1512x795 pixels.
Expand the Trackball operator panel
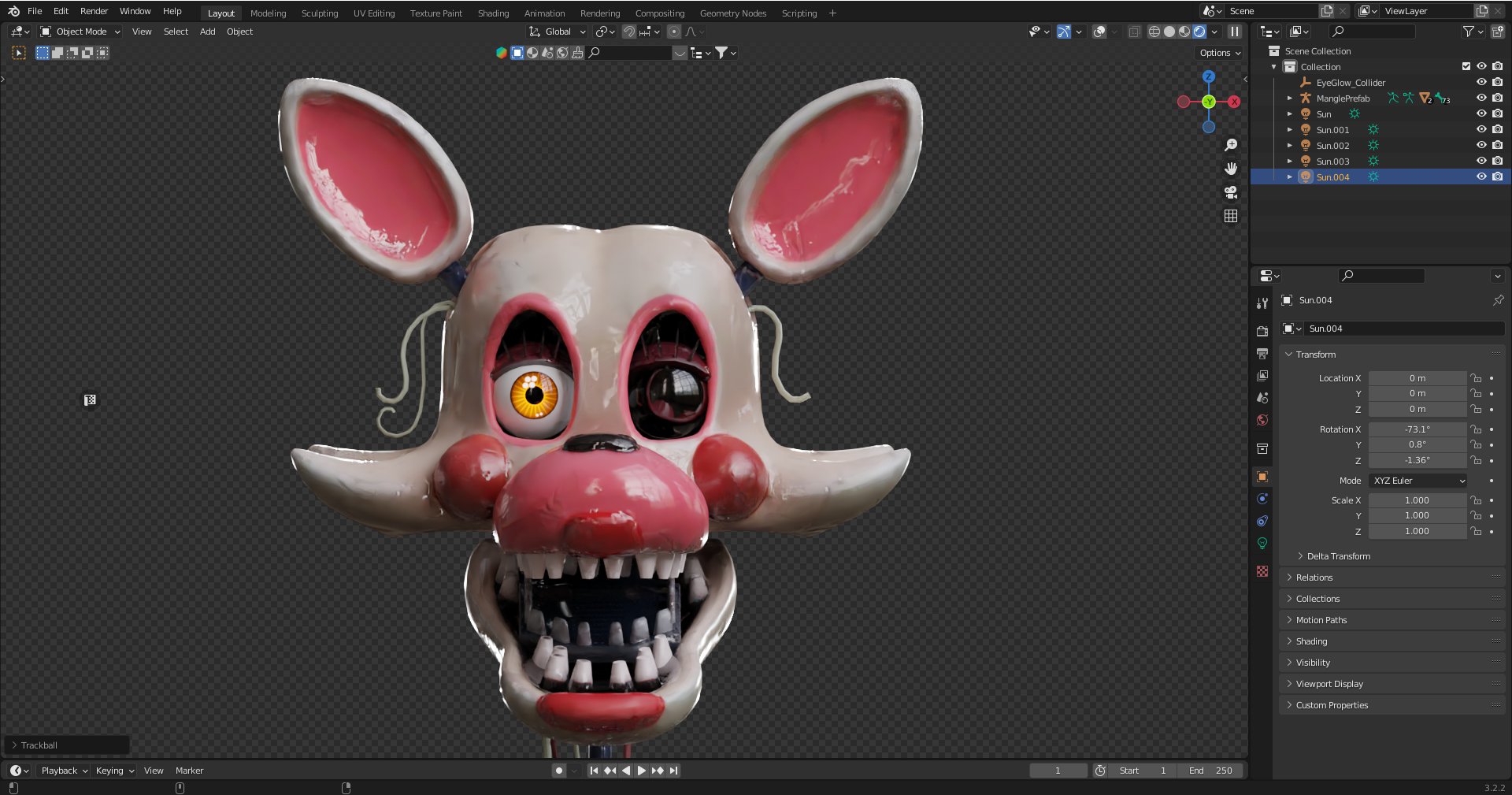click(66, 745)
